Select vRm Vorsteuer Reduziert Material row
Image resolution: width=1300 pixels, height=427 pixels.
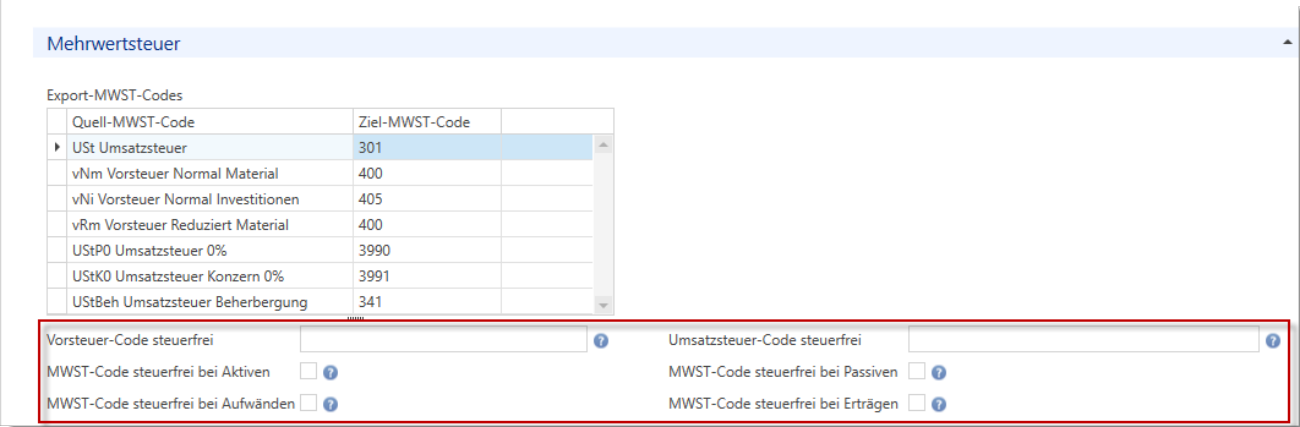coord(321,226)
